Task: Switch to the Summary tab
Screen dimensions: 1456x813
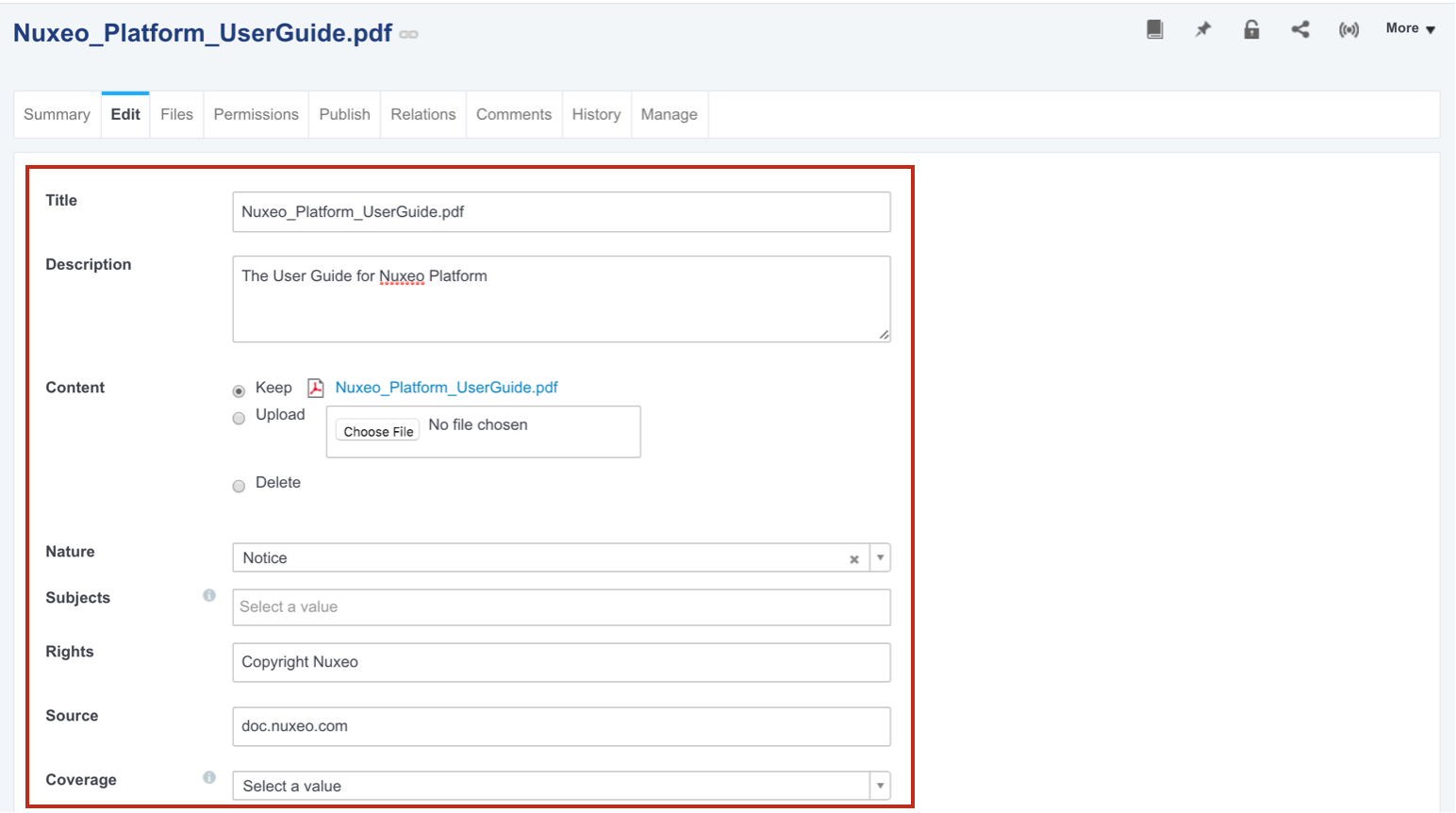Action: [57, 114]
